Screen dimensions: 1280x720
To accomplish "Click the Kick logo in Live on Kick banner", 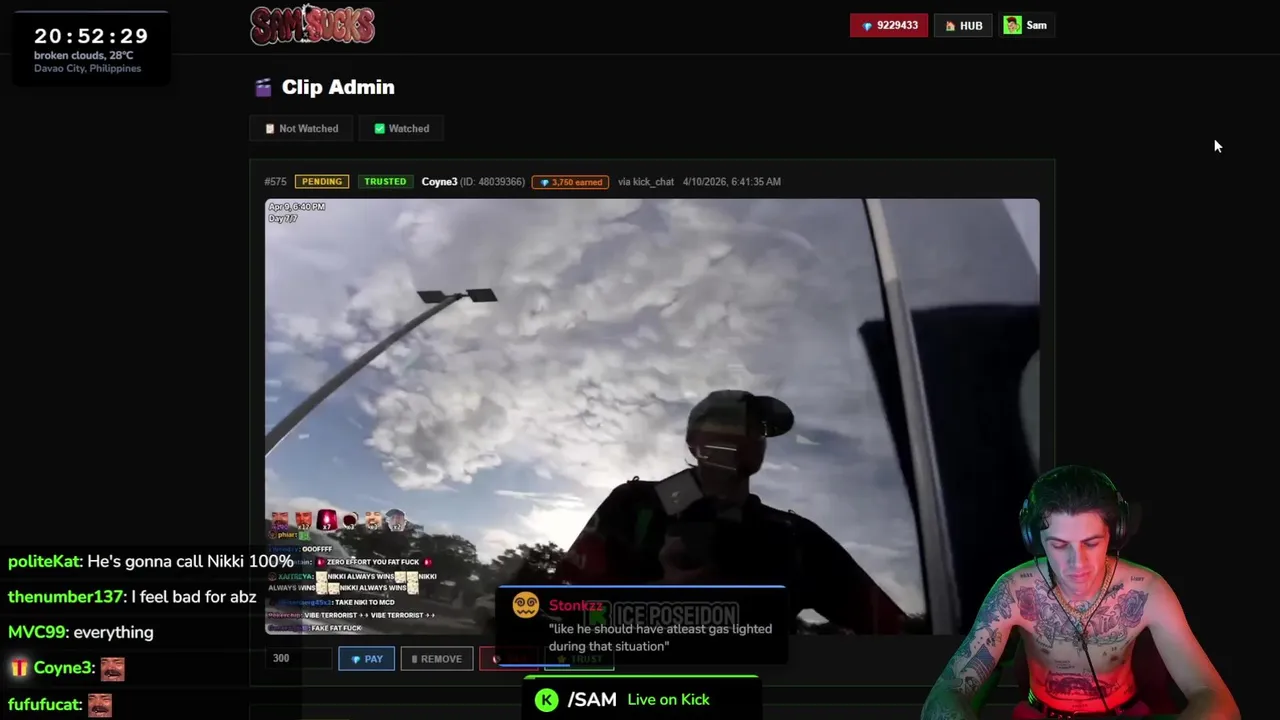I will (546, 700).
